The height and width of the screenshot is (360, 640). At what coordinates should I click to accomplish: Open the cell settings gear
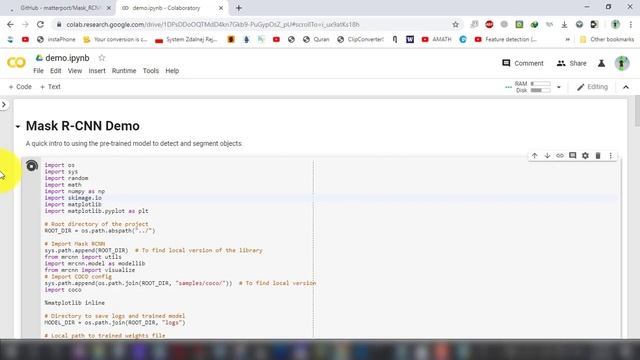point(585,156)
